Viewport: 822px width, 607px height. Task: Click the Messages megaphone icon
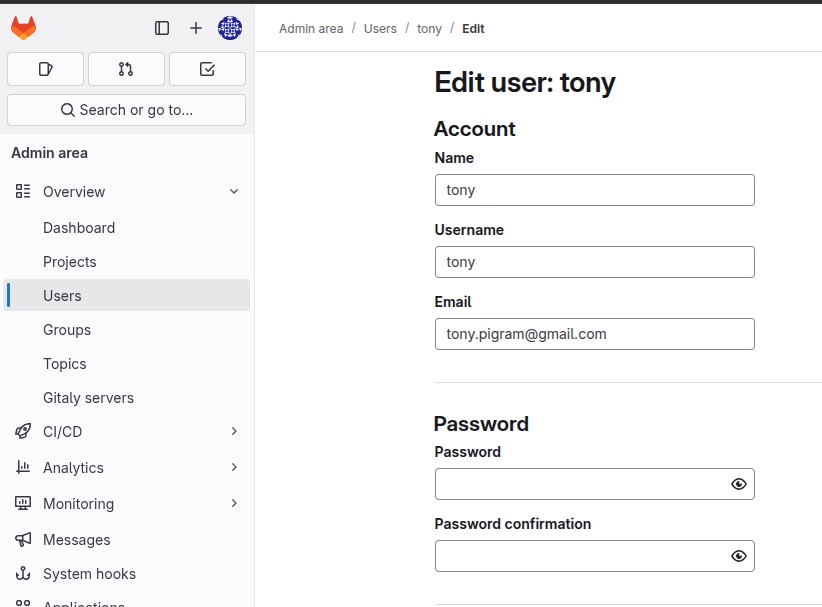pyautogui.click(x=23, y=540)
